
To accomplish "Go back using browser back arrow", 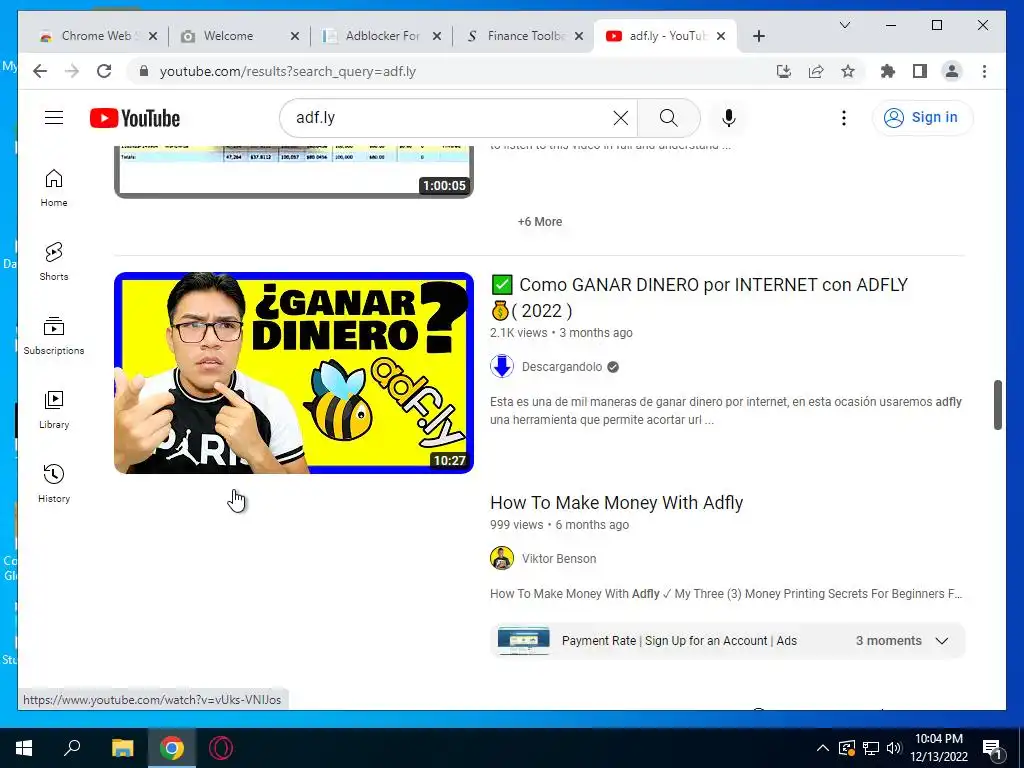I will click(x=40, y=71).
